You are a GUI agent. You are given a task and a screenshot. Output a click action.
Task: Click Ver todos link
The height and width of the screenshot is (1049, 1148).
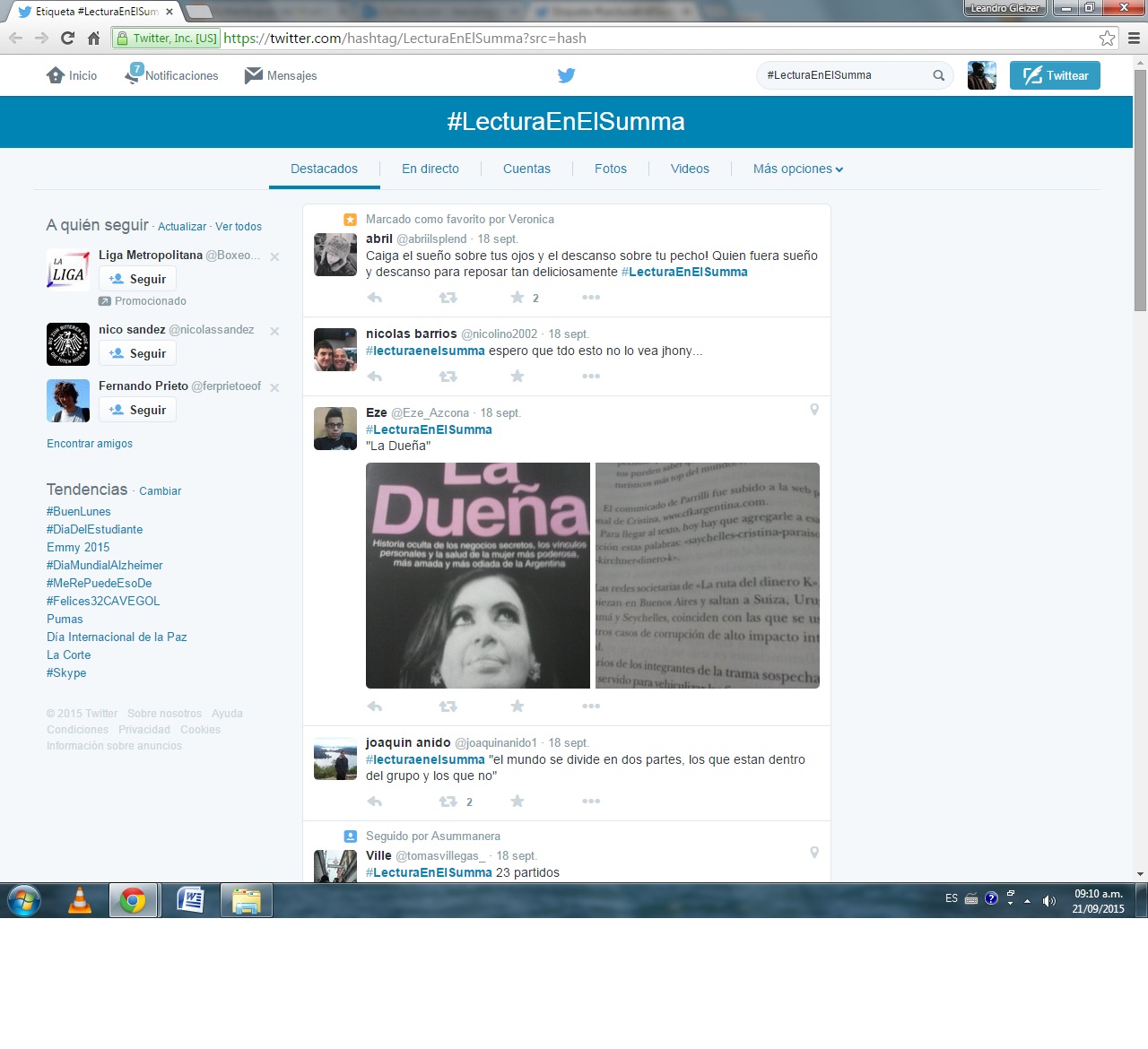tap(239, 227)
